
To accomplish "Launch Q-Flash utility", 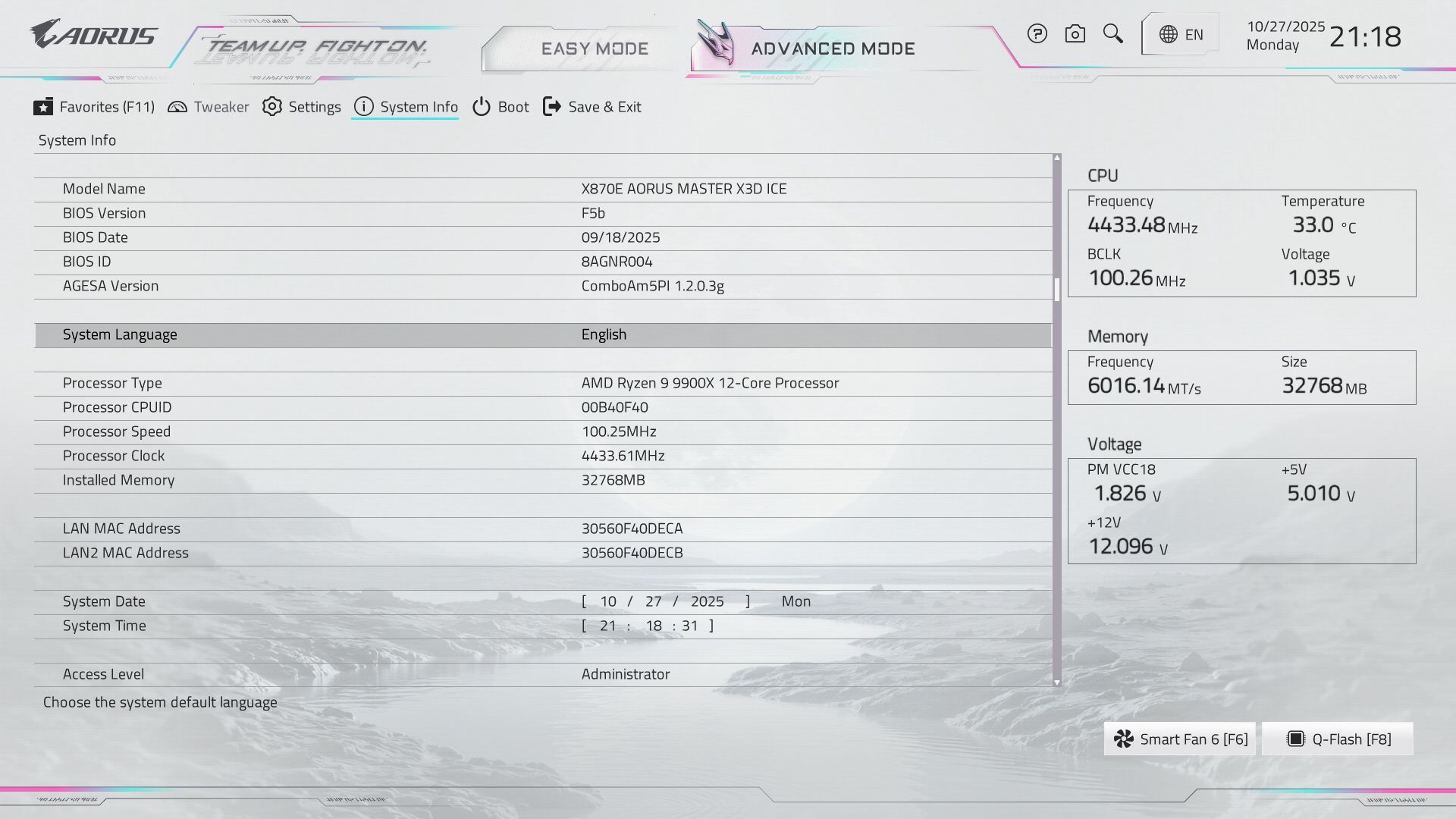I will pos(1338,739).
